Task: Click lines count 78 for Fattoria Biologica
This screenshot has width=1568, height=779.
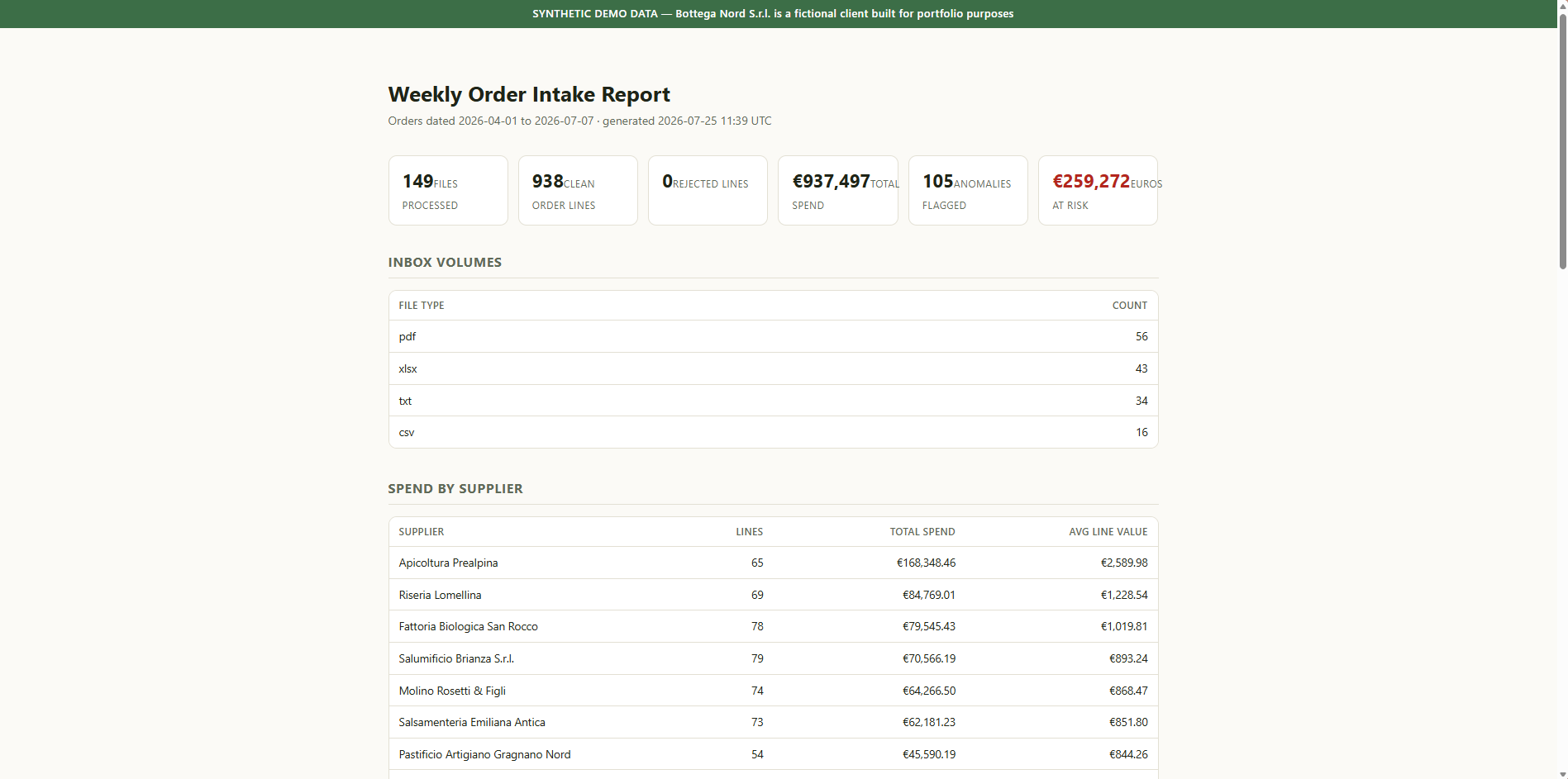Action: 757,626
